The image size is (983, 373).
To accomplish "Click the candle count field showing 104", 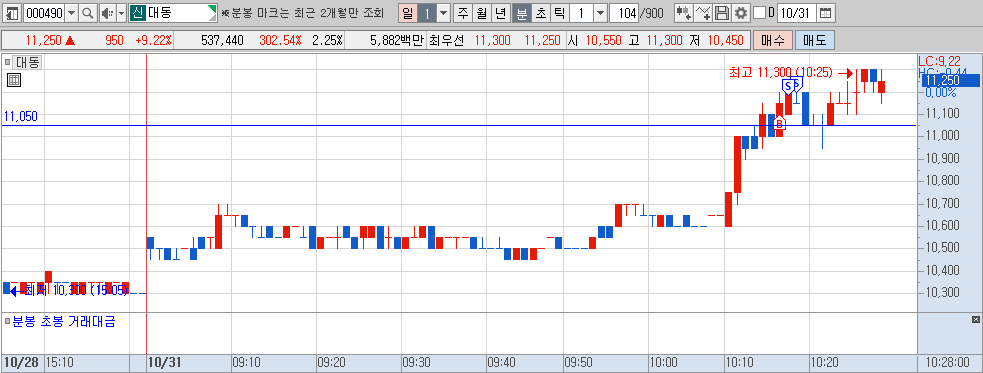I will click(x=624, y=13).
